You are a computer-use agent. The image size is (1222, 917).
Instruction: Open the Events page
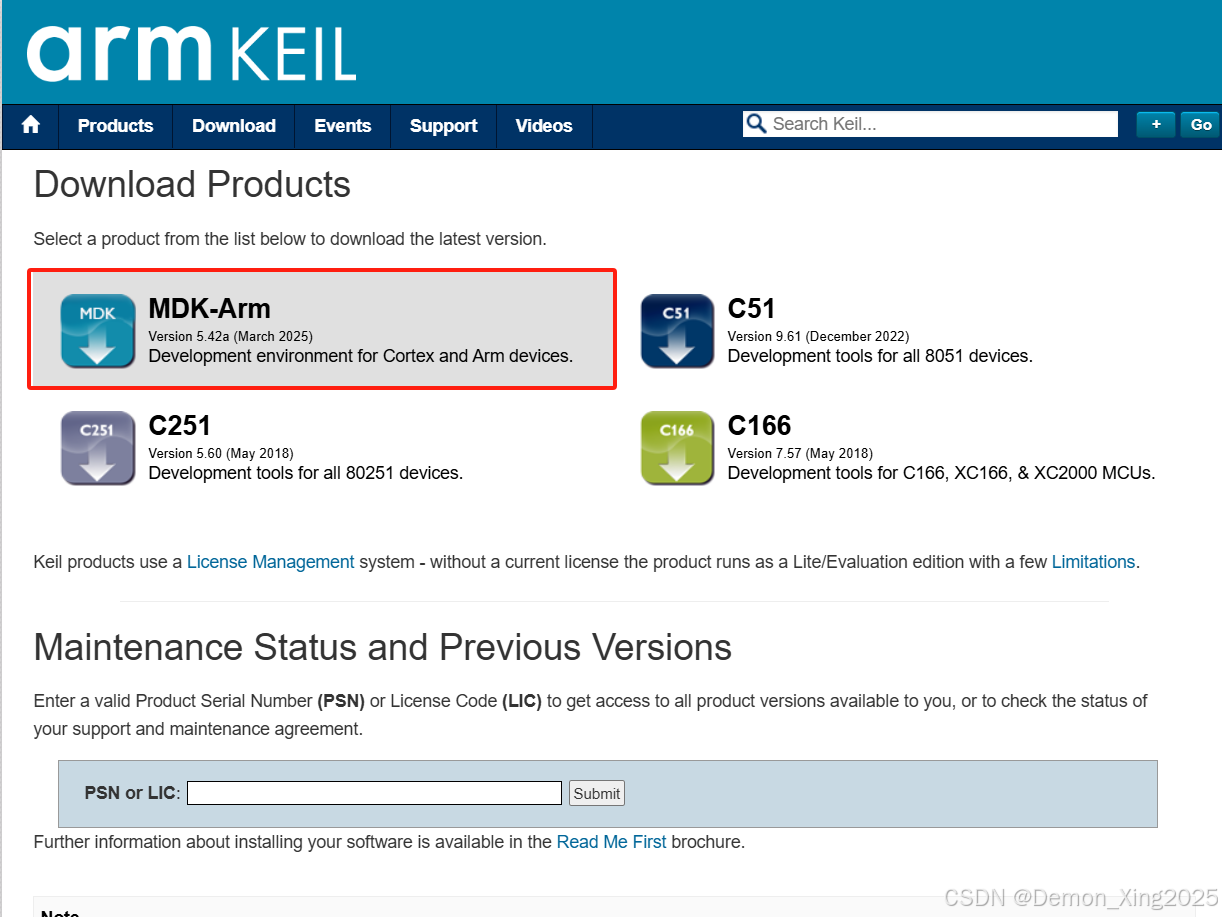click(342, 126)
